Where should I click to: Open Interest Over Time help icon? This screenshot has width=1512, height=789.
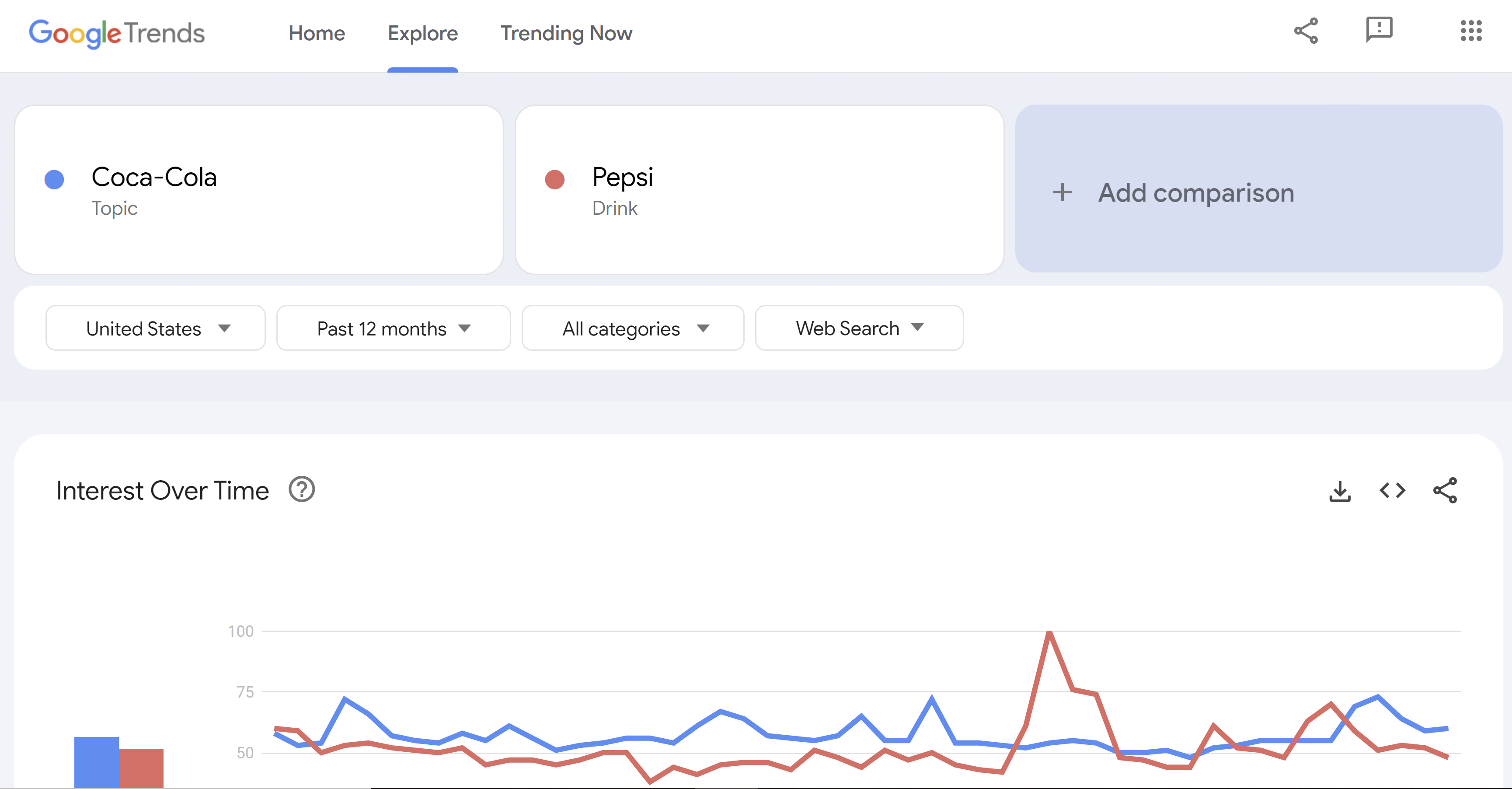point(302,489)
